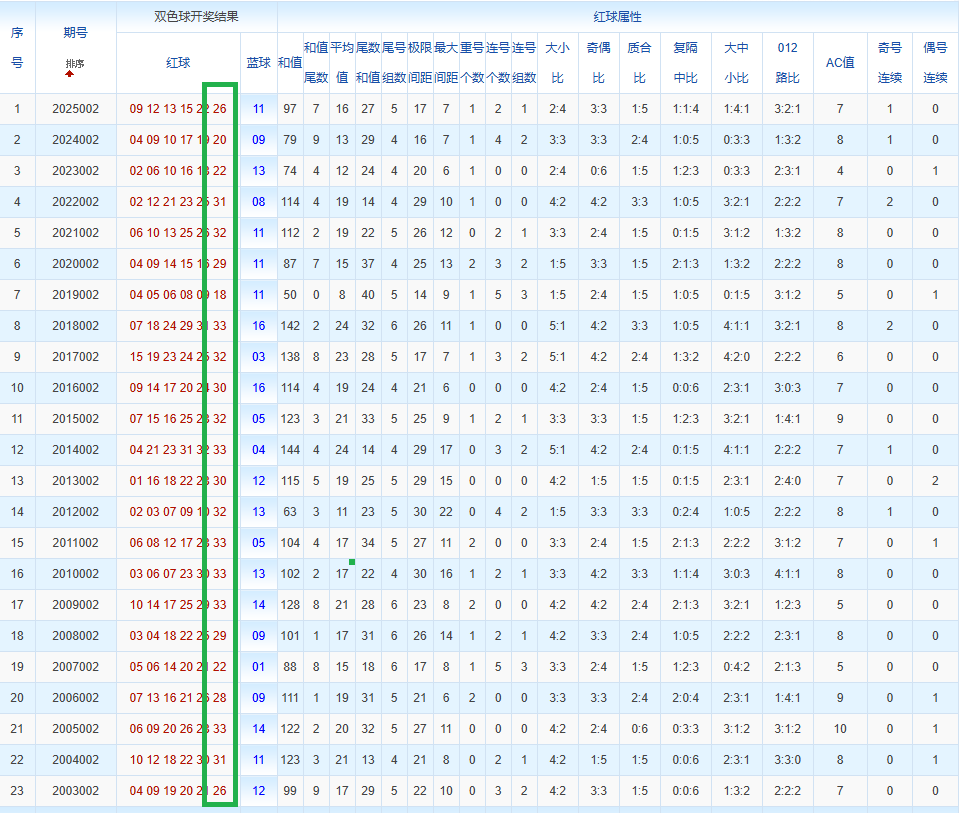Screen dimensions: 960x813
Task: Click the AC值 column header
Action: [839, 63]
